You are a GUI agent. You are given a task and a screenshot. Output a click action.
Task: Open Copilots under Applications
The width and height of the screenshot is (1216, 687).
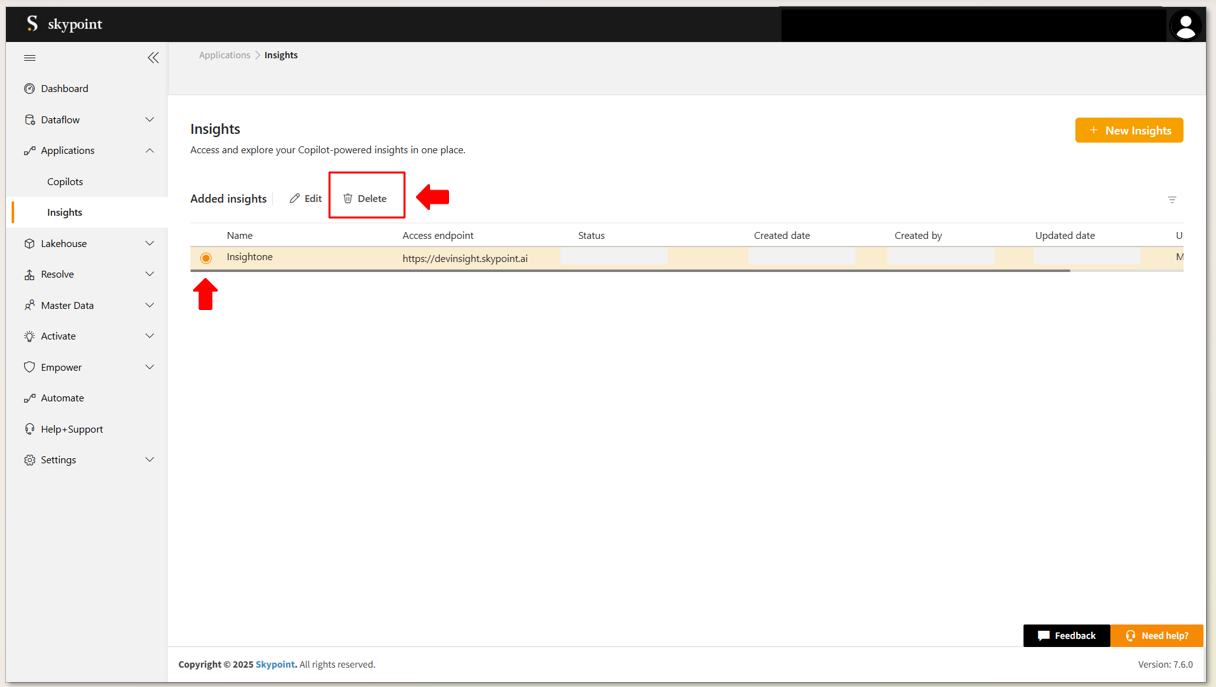point(65,182)
